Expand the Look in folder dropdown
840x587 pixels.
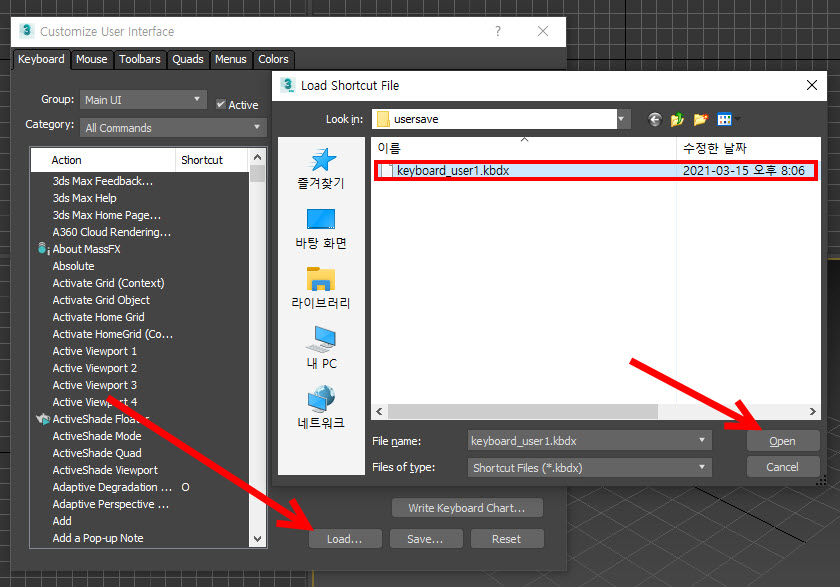point(621,119)
